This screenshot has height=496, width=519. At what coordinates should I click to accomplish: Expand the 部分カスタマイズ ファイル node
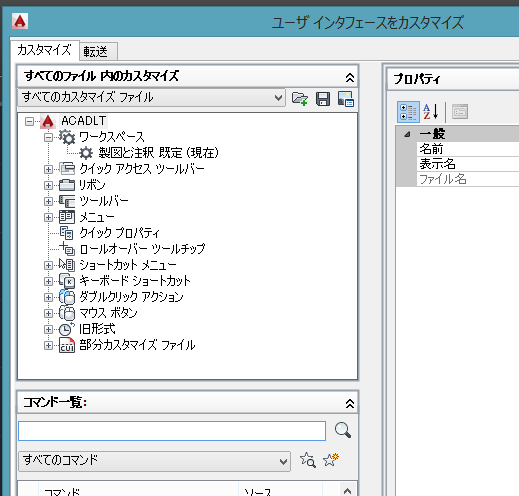click(48, 345)
